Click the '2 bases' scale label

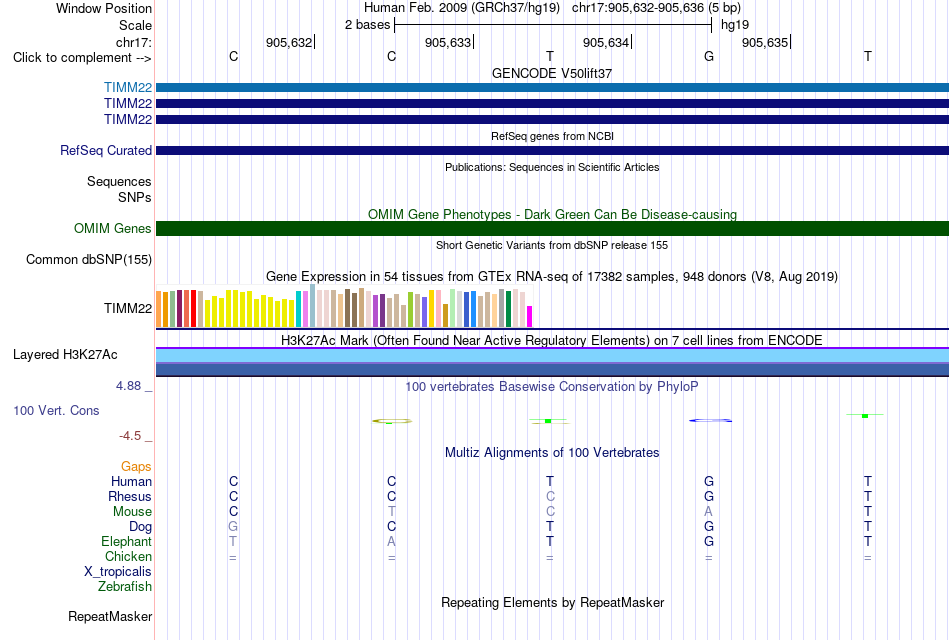coord(368,25)
